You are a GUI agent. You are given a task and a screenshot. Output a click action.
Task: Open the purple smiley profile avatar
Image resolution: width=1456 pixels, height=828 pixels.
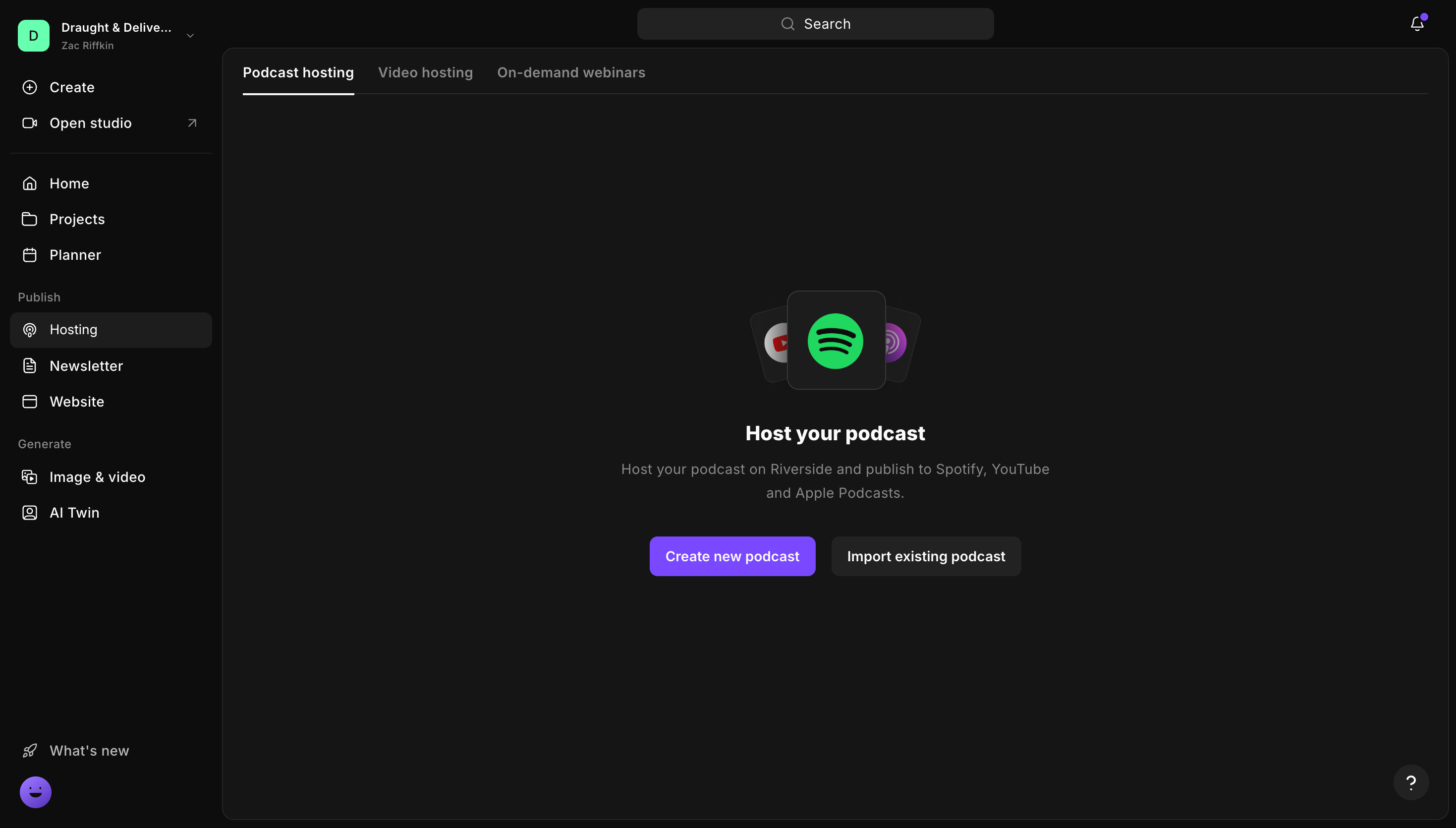(36, 792)
